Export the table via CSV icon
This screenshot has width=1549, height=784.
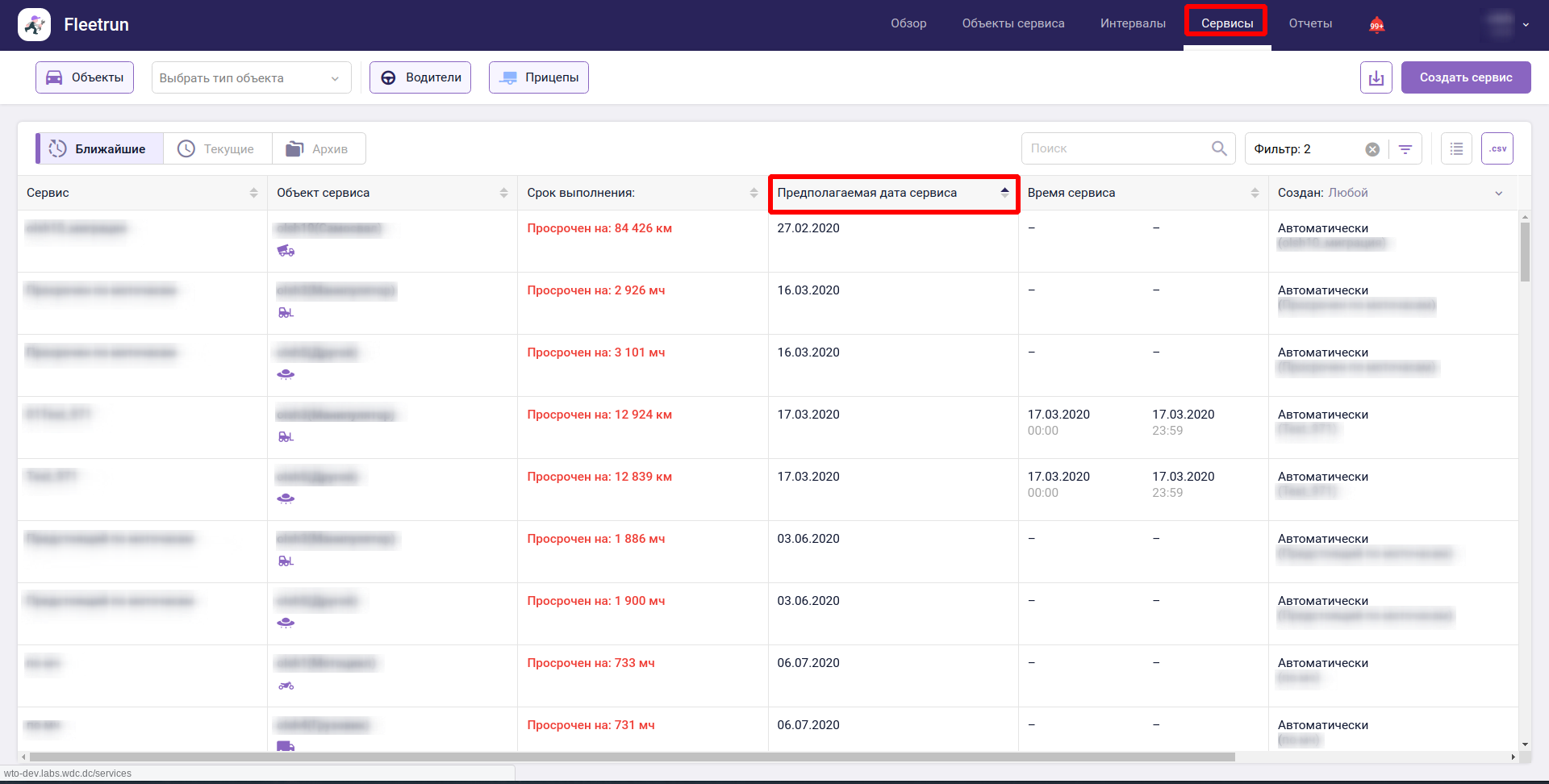point(1497,148)
